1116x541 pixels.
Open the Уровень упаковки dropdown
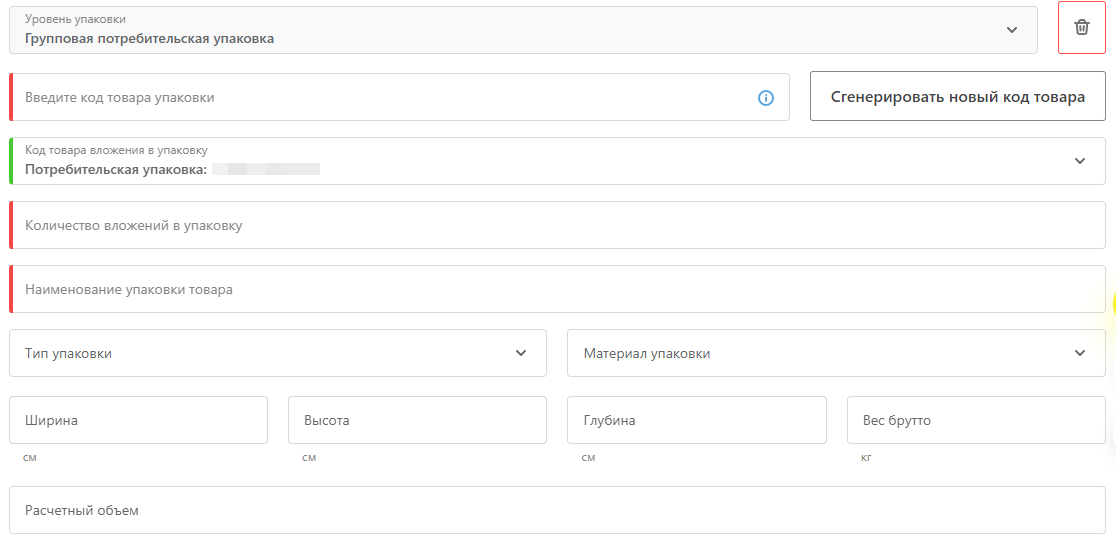pyautogui.click(x=523, y=30)
